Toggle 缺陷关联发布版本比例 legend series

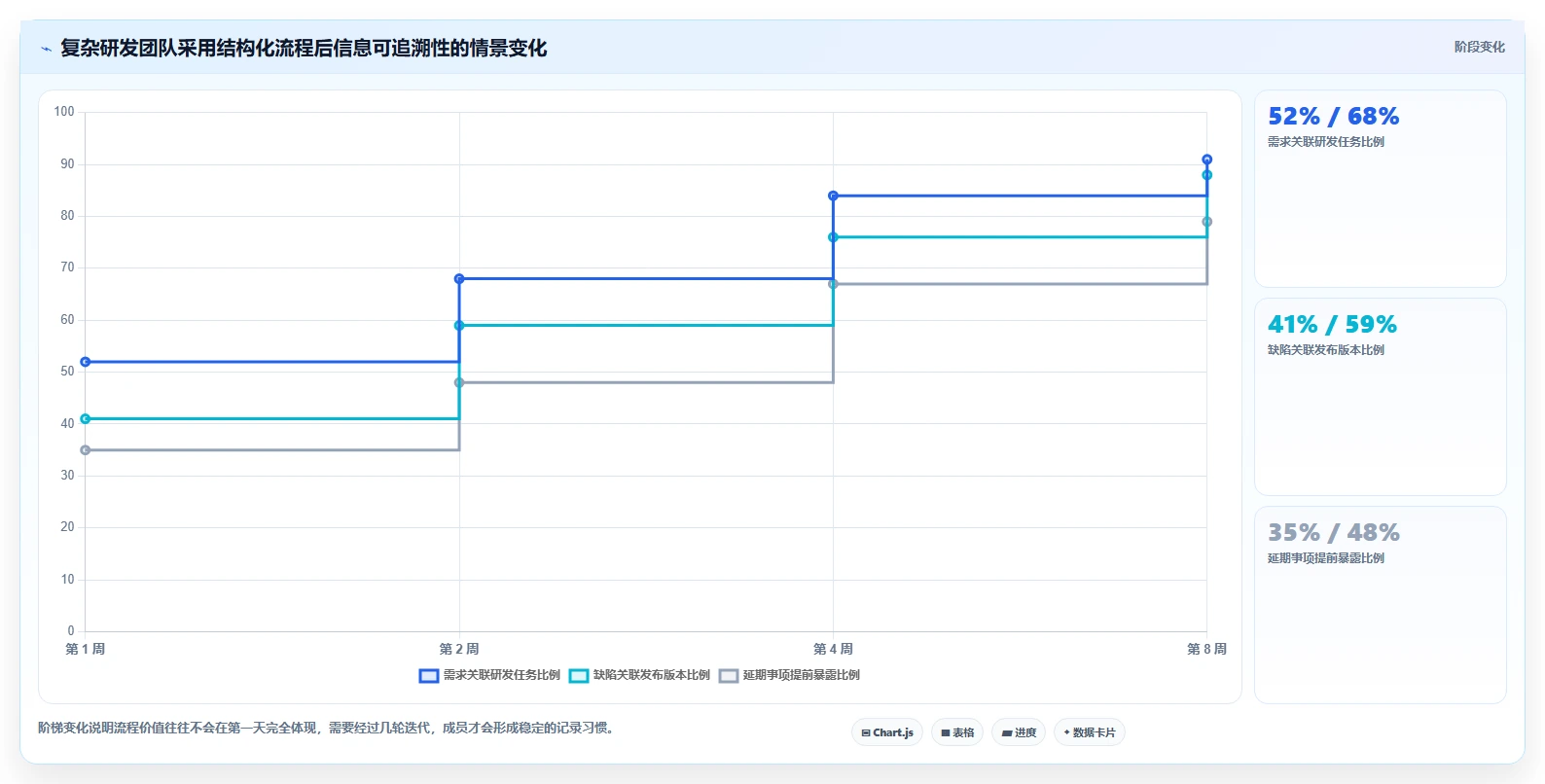(639, 675)
